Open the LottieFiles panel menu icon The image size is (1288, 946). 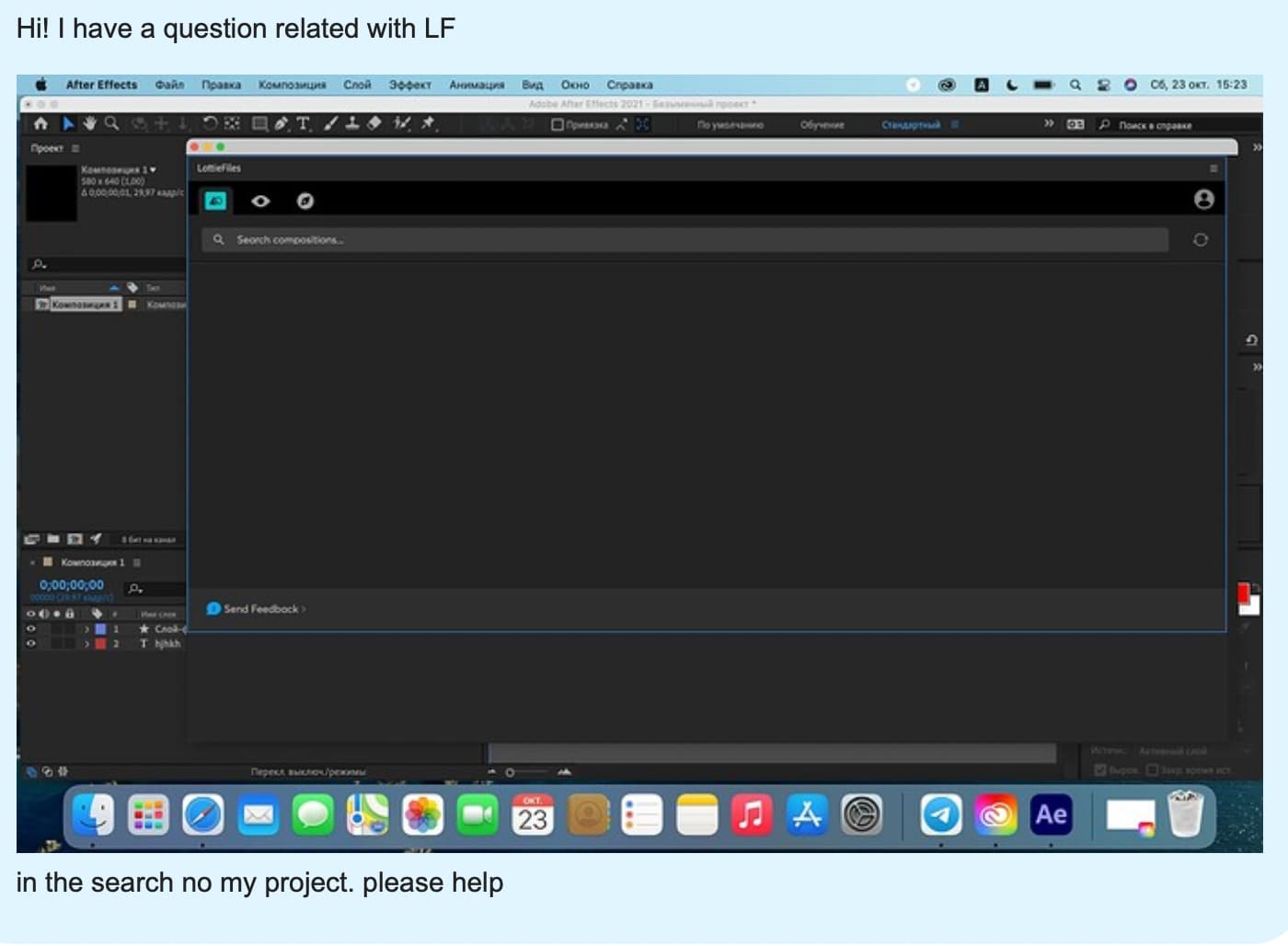[1213, 168]
